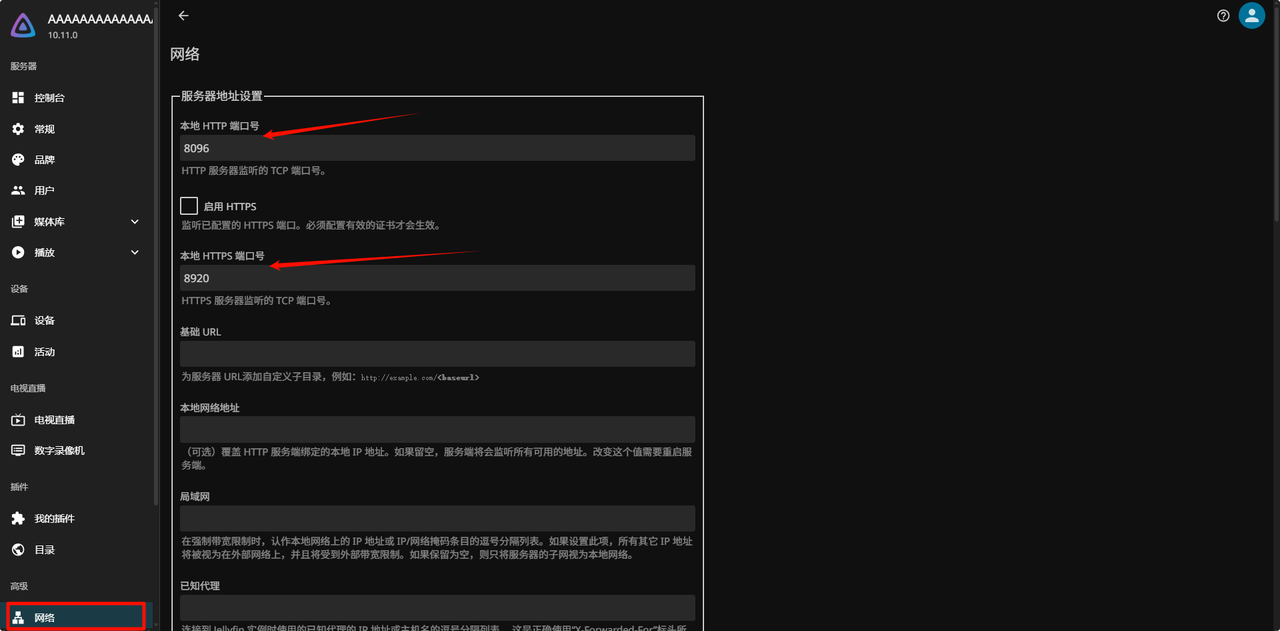This screenshot has width=1280, height=631.
Task: Open the 我的插件 puzzle icon
Action: pos(18,519)
